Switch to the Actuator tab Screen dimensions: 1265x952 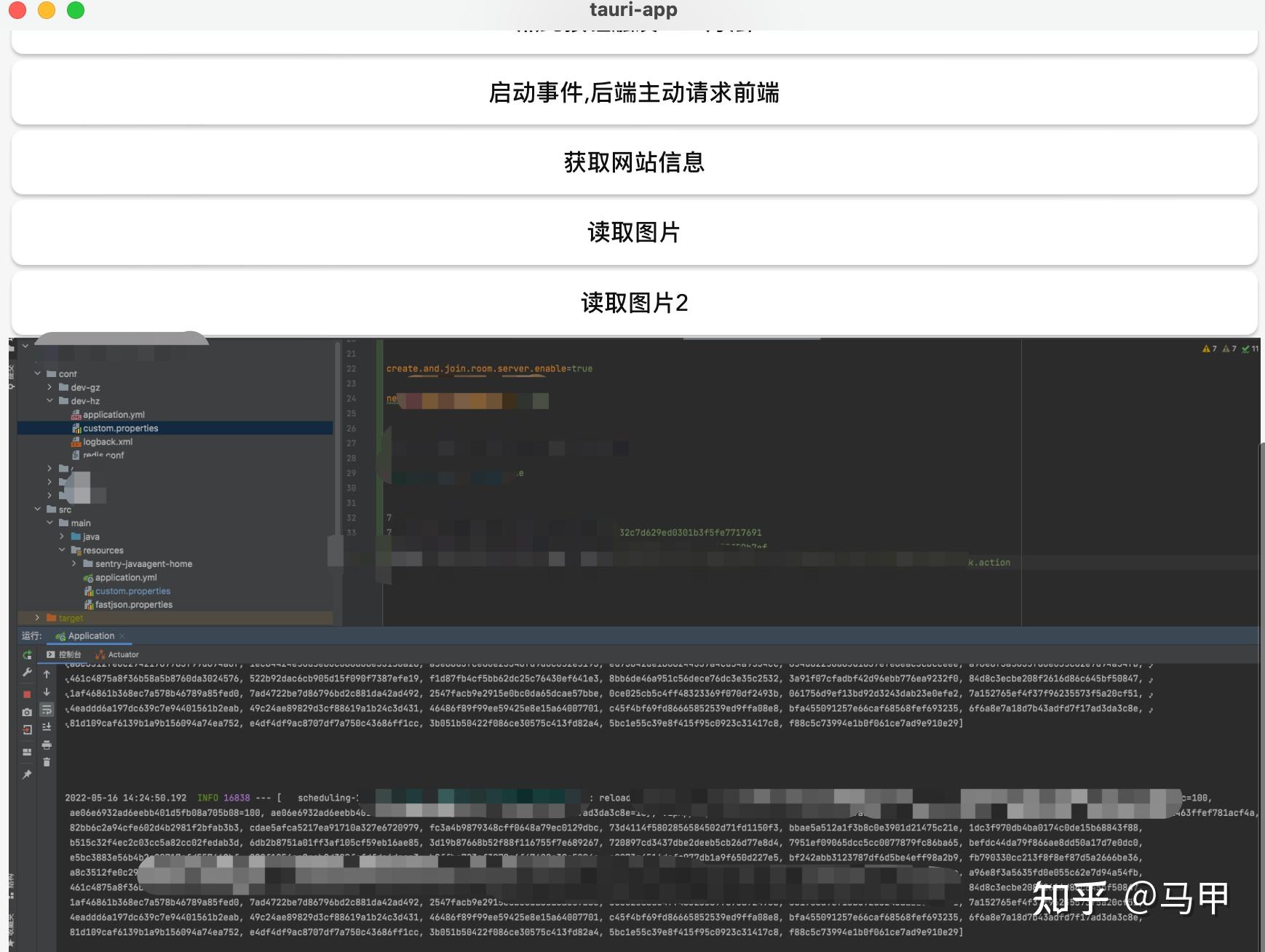122,654
